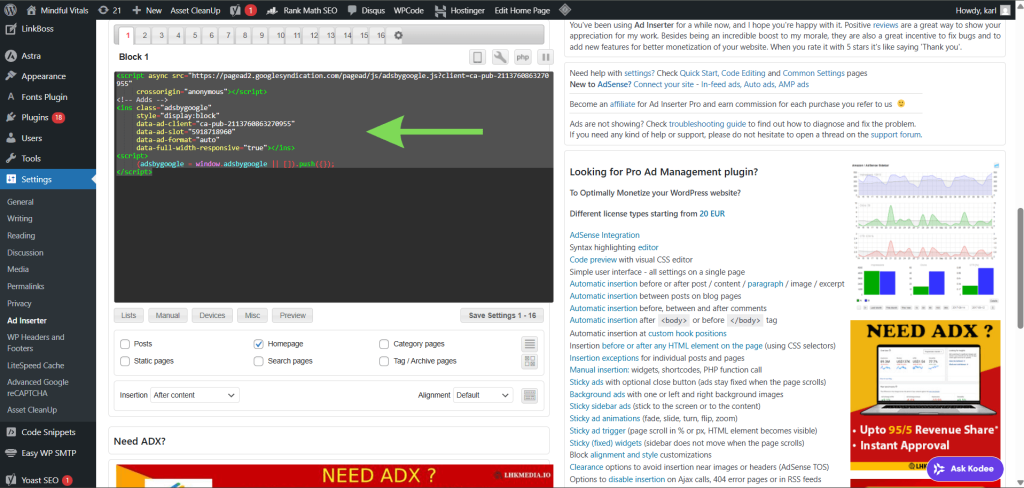Open Ad Inserter general settings gear tab

tap(398, 35)
